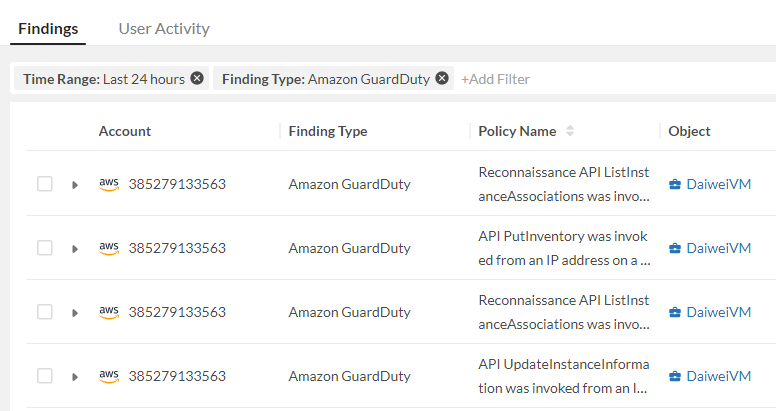Viewport: 776px width, 411px height.
Task: Select checkbox for first finding row
Action: tap(45, 184)
